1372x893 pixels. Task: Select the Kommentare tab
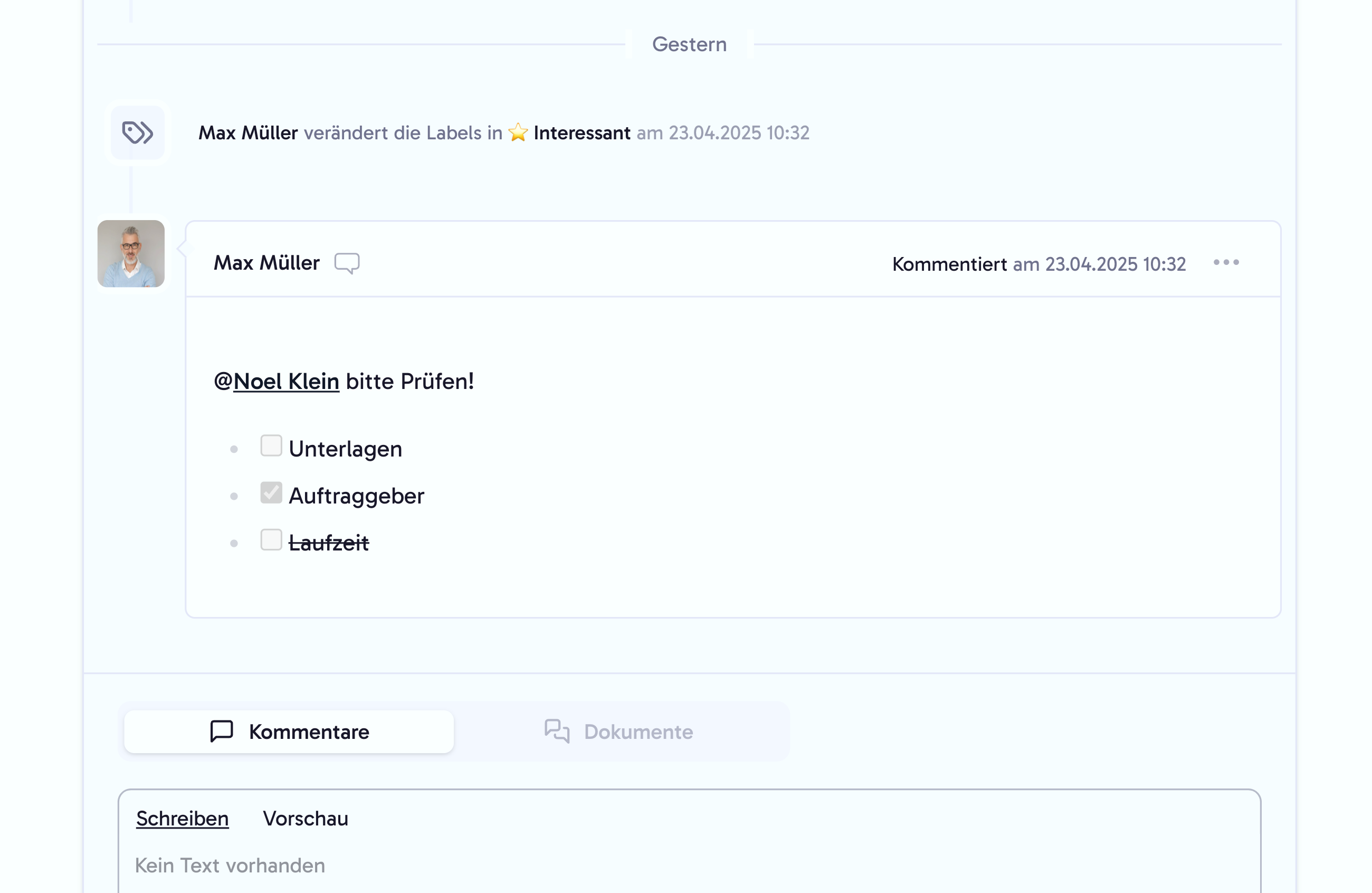coord(309,731)
